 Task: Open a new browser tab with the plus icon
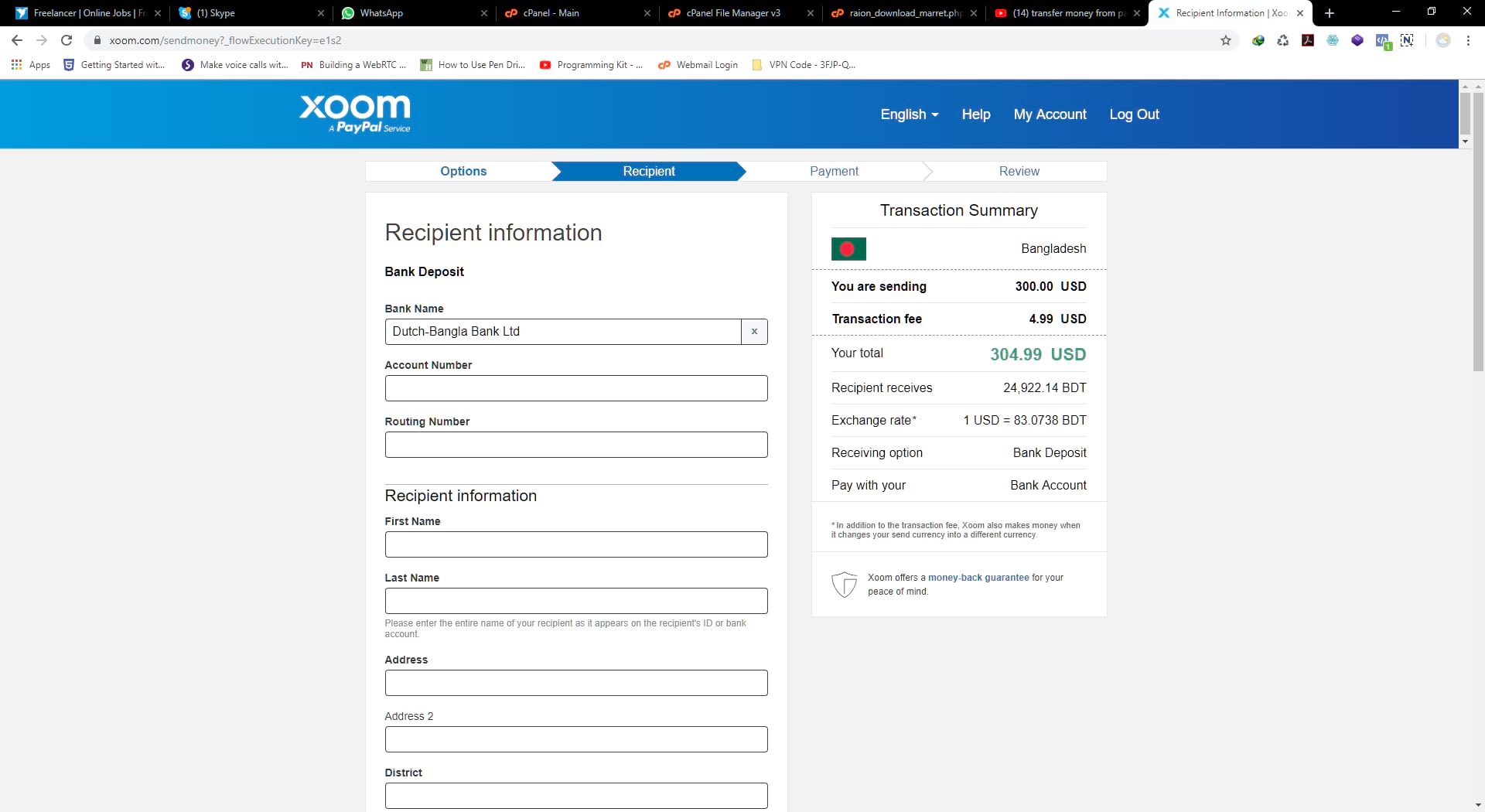(x=1330, y=13)
